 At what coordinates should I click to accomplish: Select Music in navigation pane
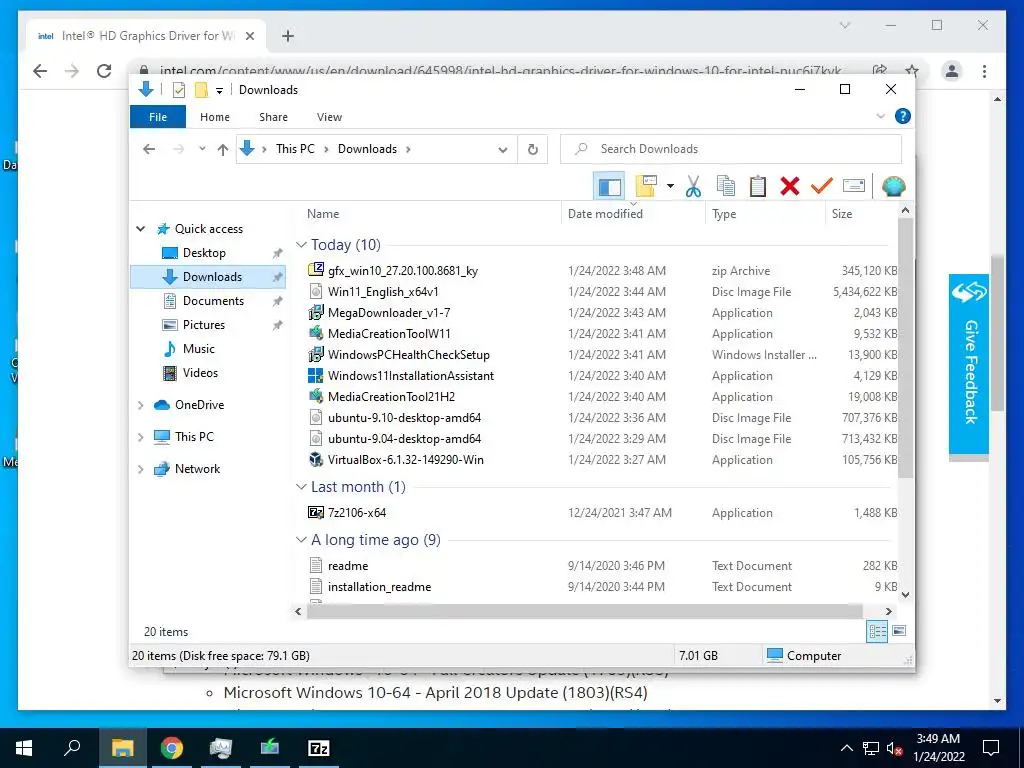pos(199,349)
